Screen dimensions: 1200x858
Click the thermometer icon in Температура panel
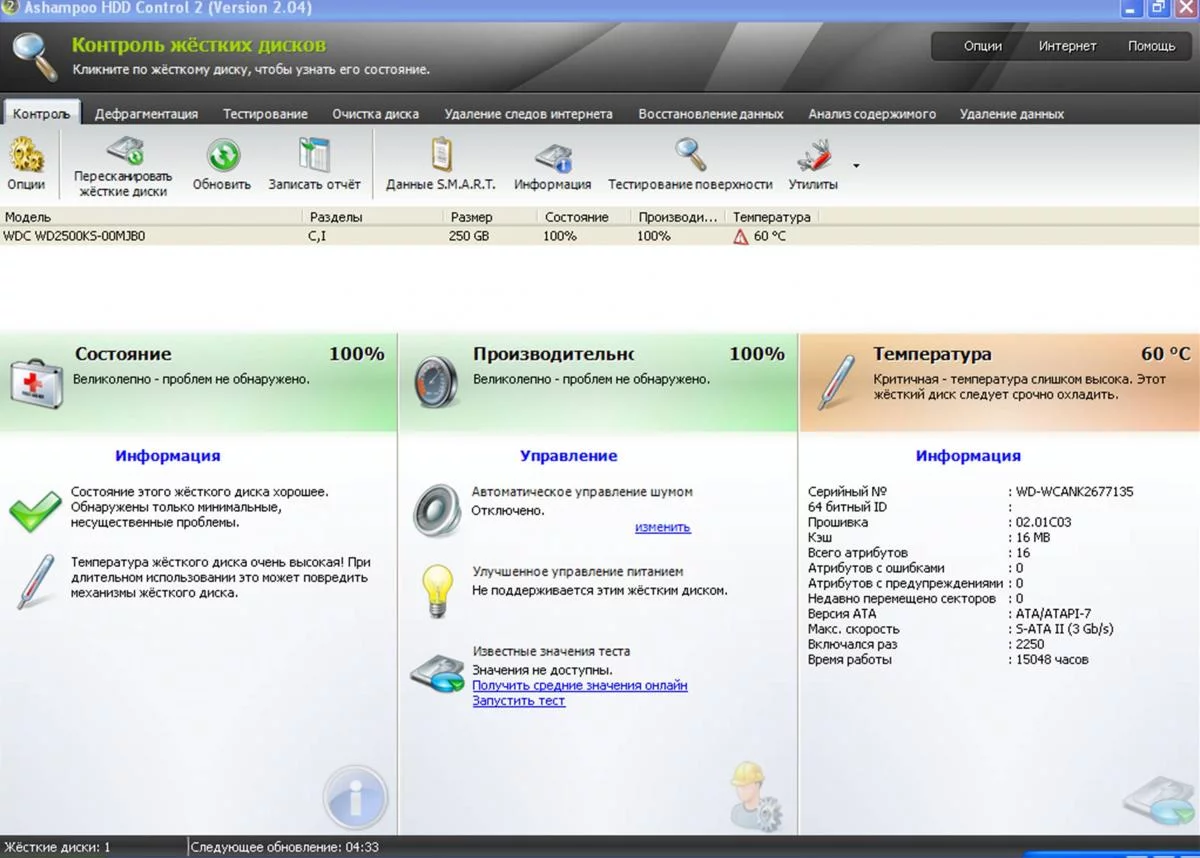[x=836, y=382]
